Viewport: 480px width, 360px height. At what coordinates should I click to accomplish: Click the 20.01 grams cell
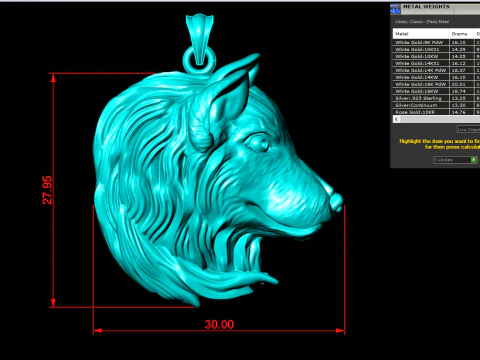(462, 84)
